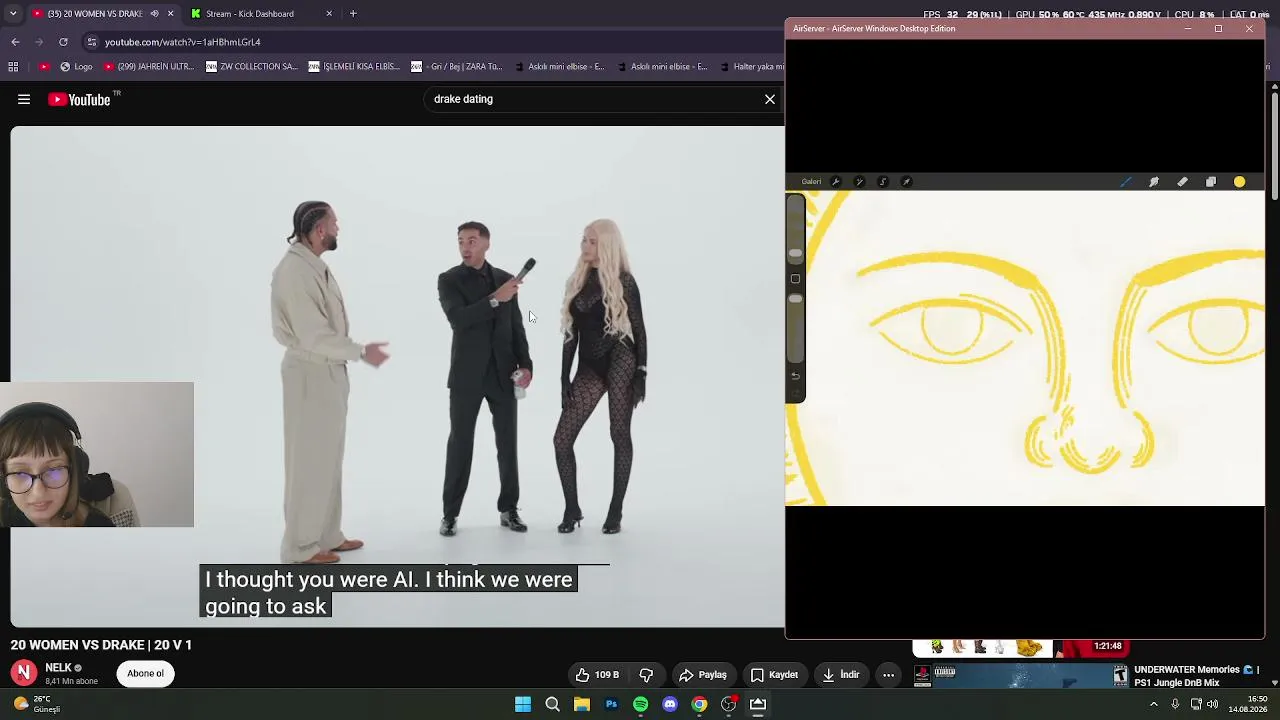The width and height of the screenshot is (1280, 720).
Task: Open the Procreate Adjustments magic wand
Action: (x=859, y=182)
